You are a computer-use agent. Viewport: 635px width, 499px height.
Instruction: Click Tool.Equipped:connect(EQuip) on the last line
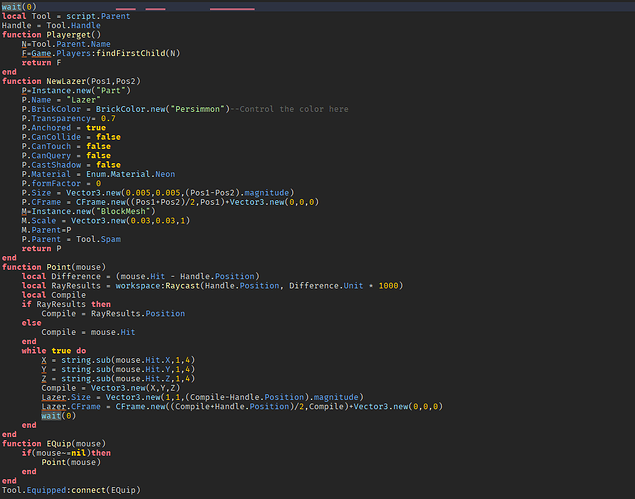pos(71,490)
